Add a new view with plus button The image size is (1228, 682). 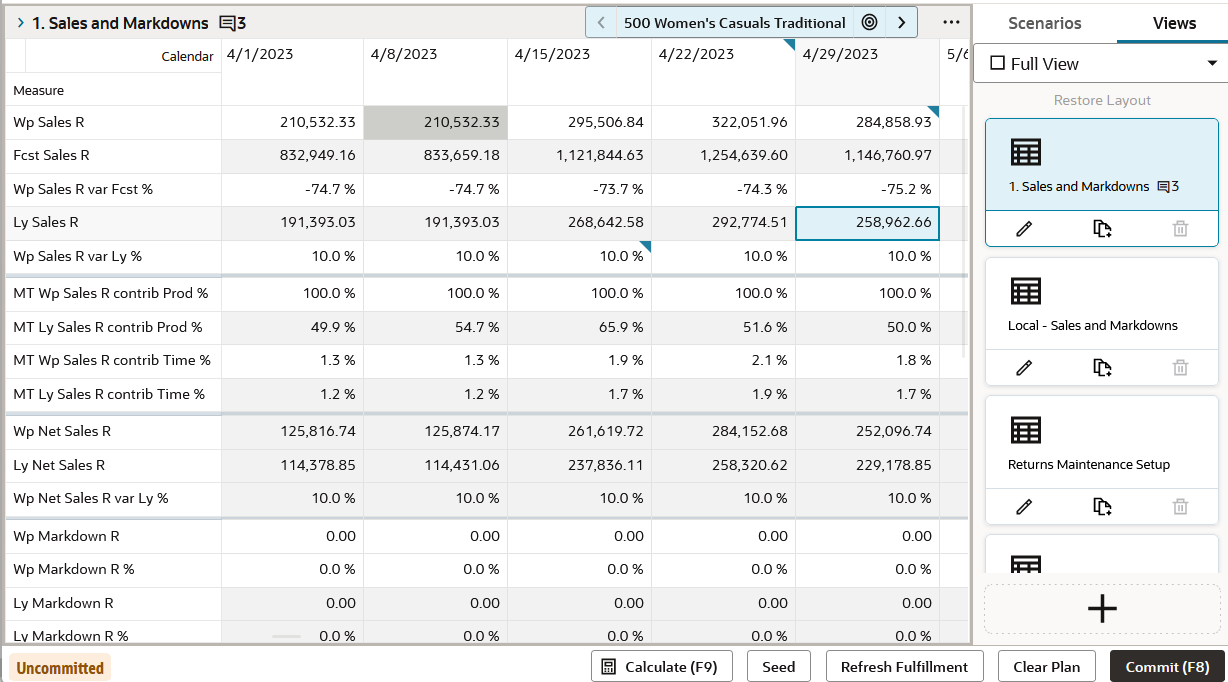pyautogui.click(x=1102, y=609)
